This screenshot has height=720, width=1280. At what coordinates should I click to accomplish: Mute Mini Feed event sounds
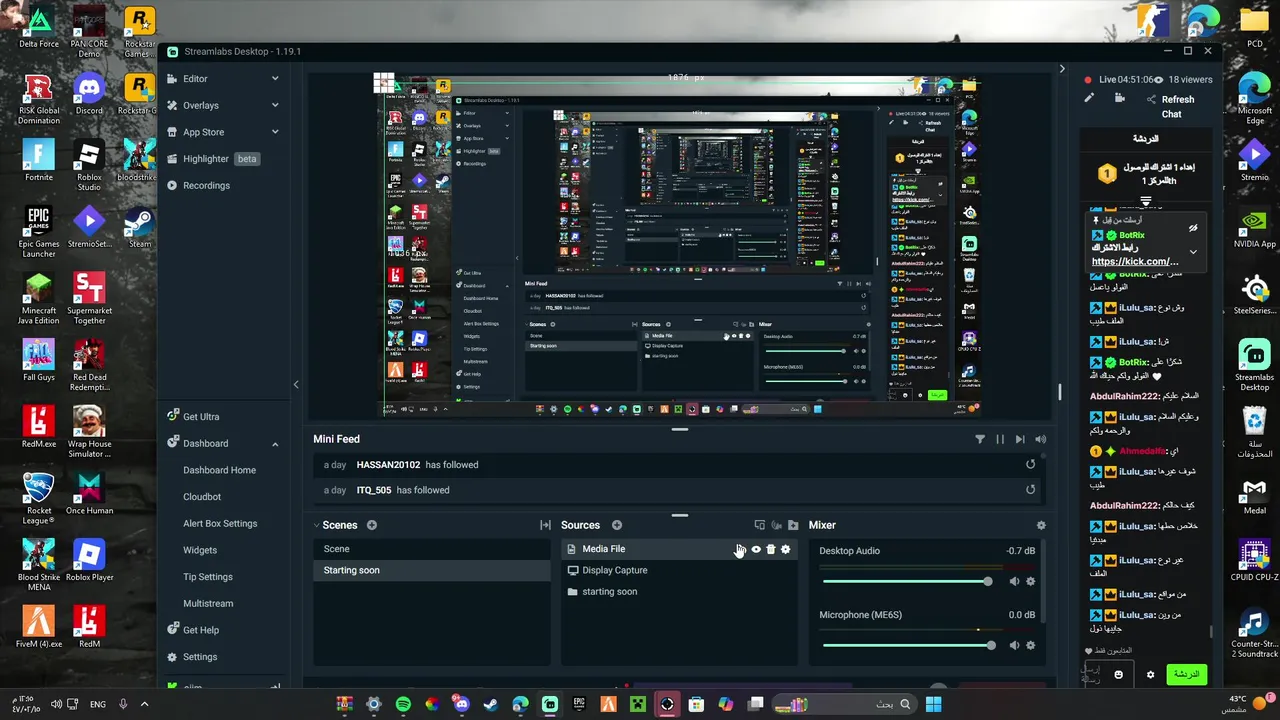coord(1041,439)
